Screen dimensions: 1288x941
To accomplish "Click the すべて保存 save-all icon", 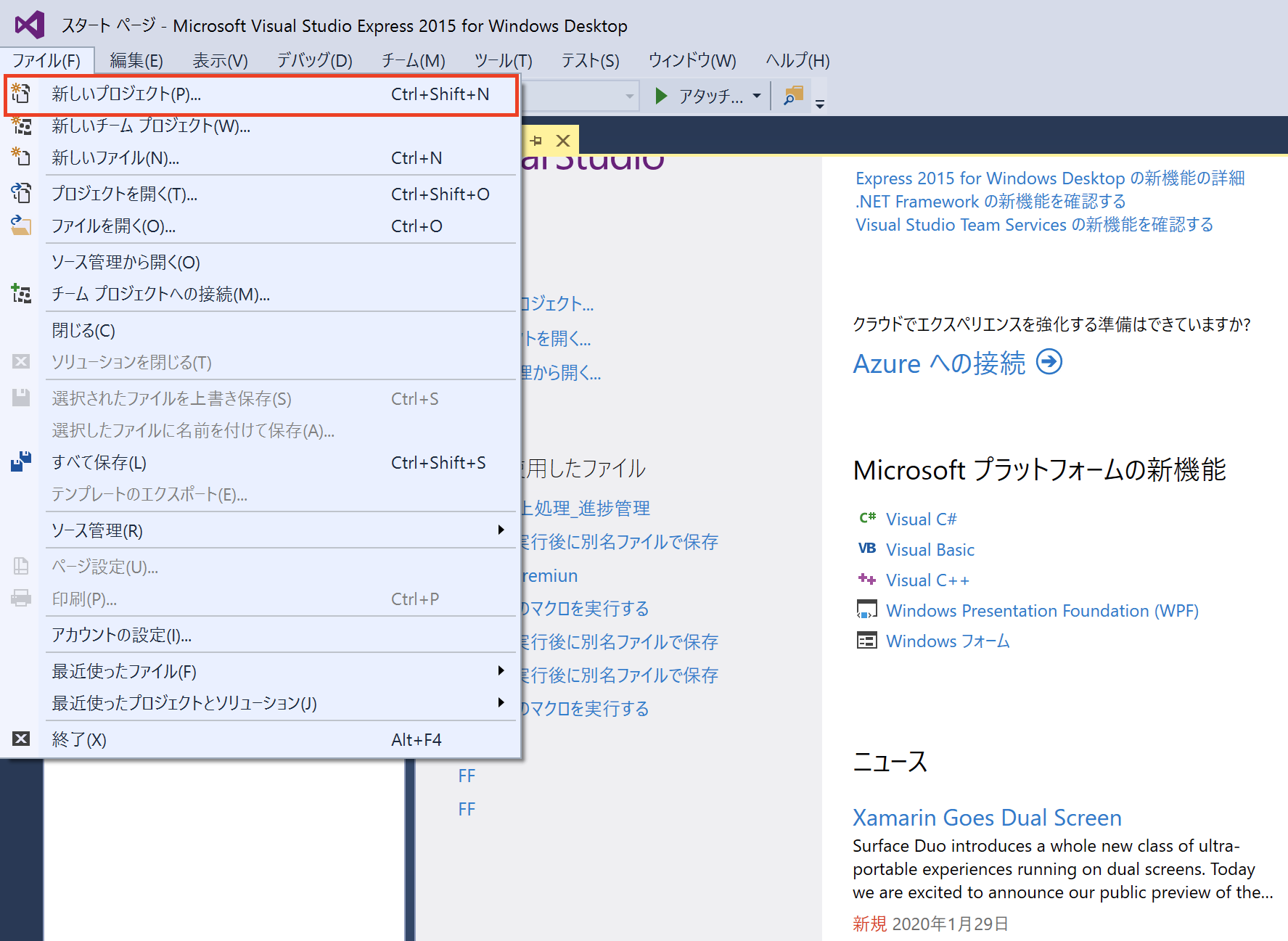I will (20, 462).
